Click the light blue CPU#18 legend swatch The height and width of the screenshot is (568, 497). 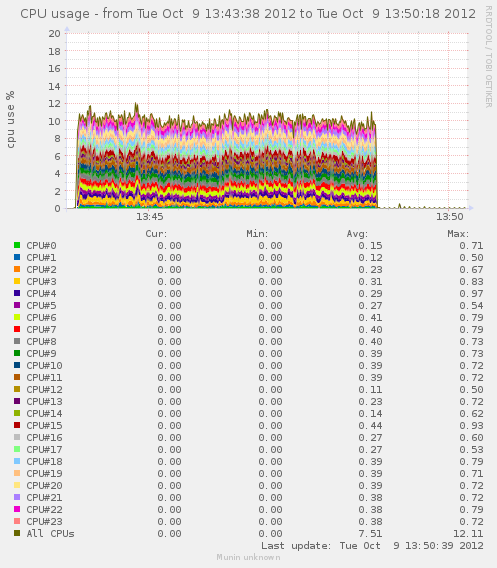pos(17,461)
